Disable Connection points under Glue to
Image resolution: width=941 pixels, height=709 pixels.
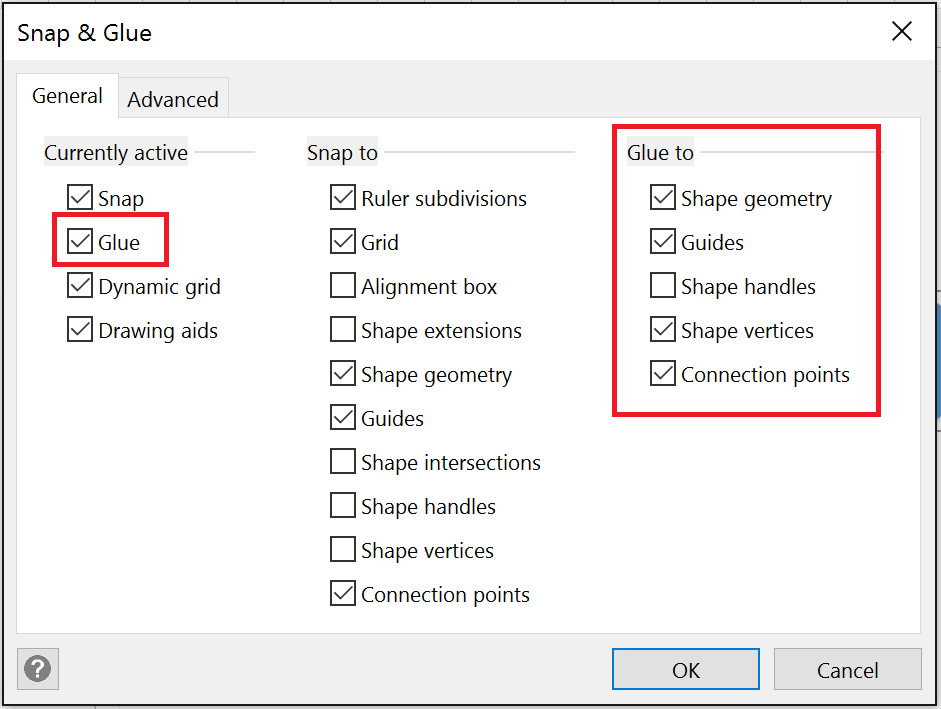(x=662, y=374)
